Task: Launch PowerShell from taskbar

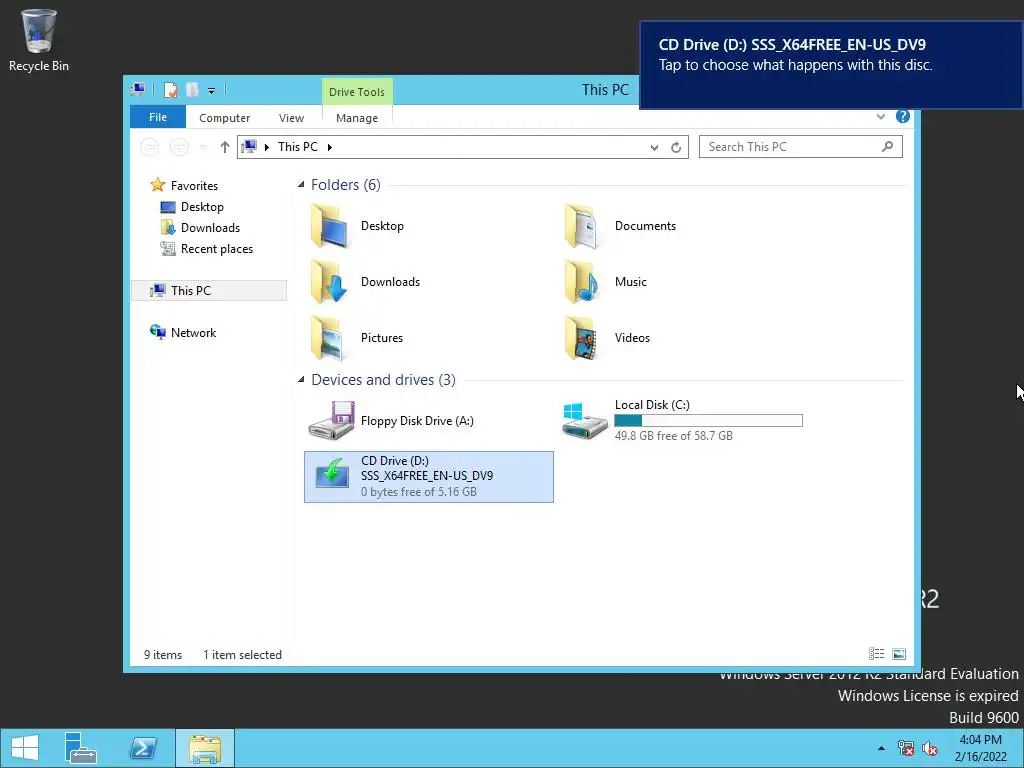Action: 142,748
